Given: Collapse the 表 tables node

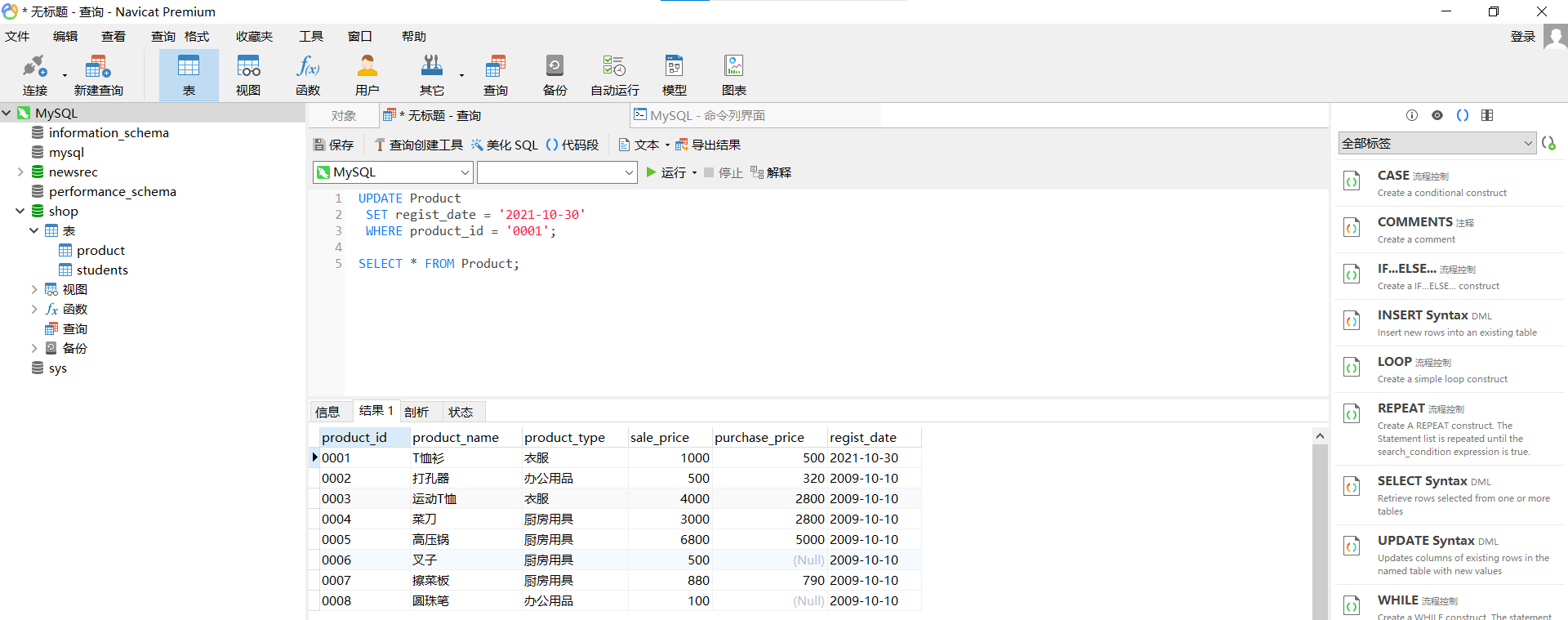Looking at the screenshot, I should (x=34, y=231).
